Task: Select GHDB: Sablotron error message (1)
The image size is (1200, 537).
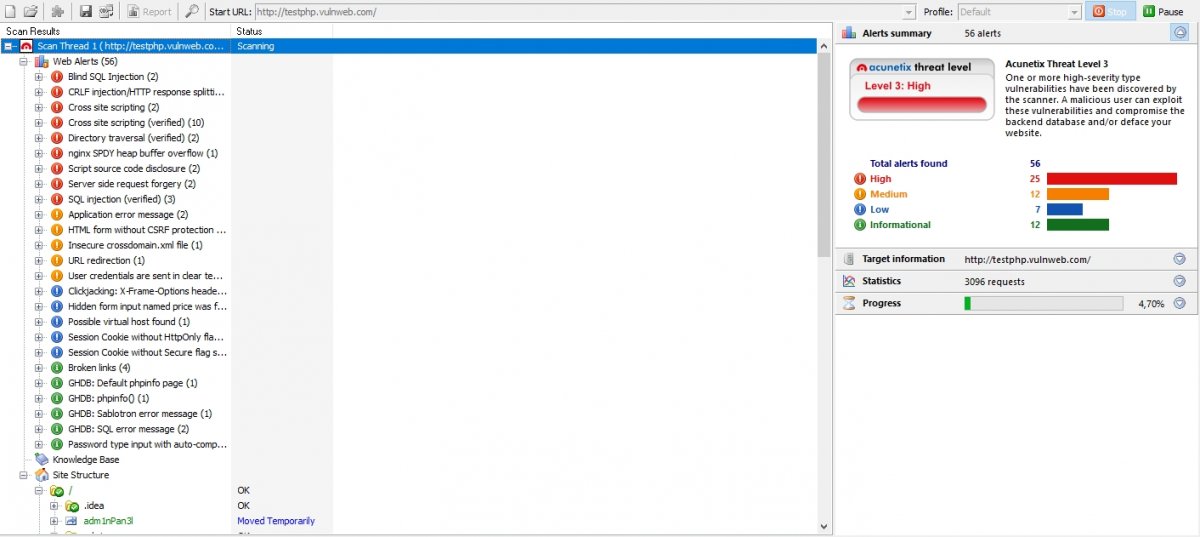Action: pyautogui.click(x=140, y=414)
